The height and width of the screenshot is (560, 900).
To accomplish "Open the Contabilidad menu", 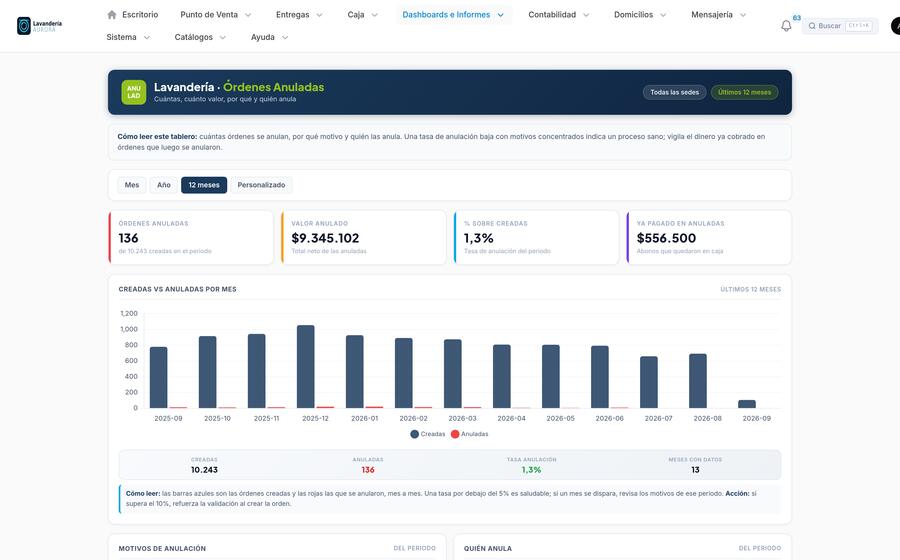I will pyautogui.click(x=558, y=15).
